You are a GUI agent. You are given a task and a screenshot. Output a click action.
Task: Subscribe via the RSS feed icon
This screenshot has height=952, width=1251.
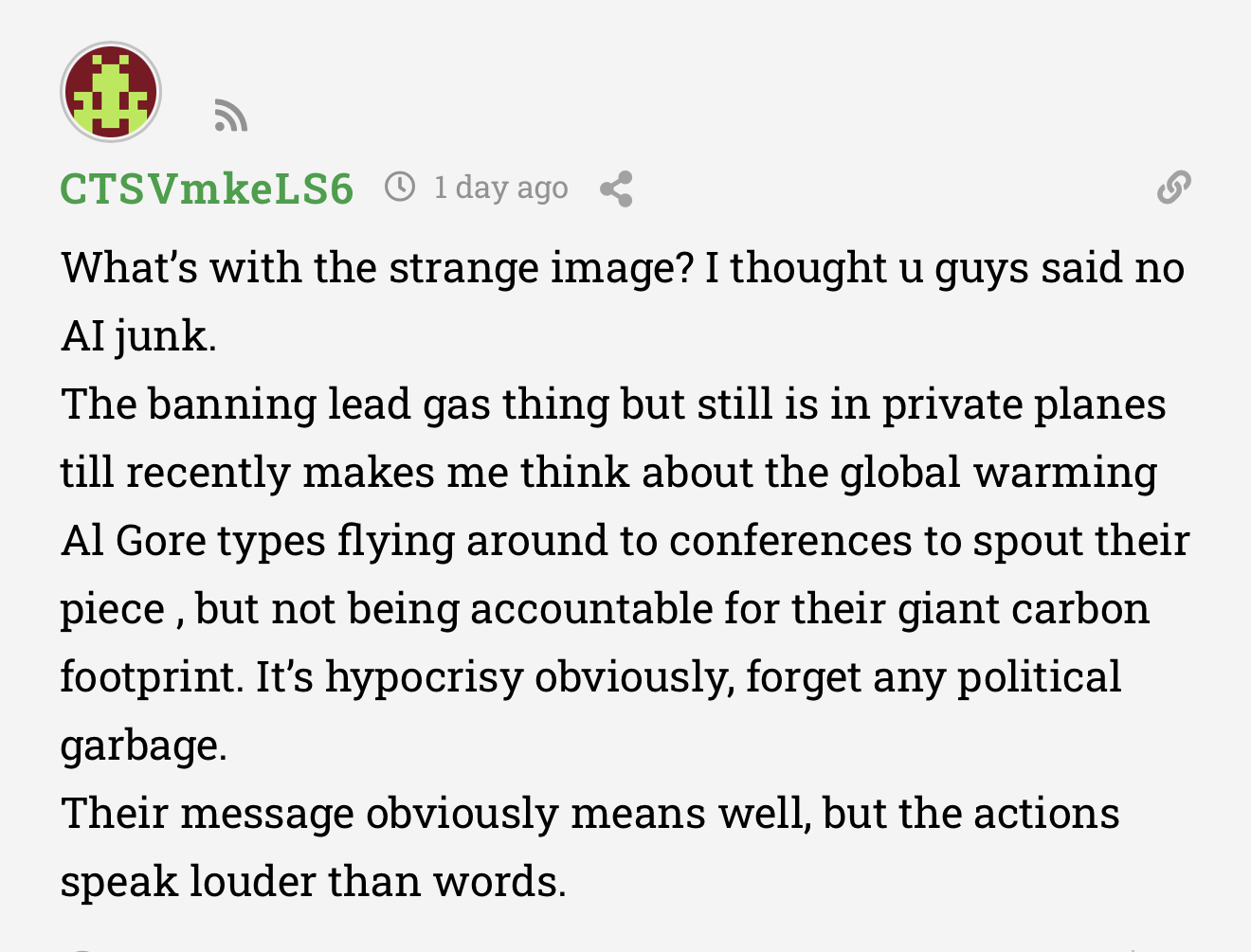[x=230, y=116]
